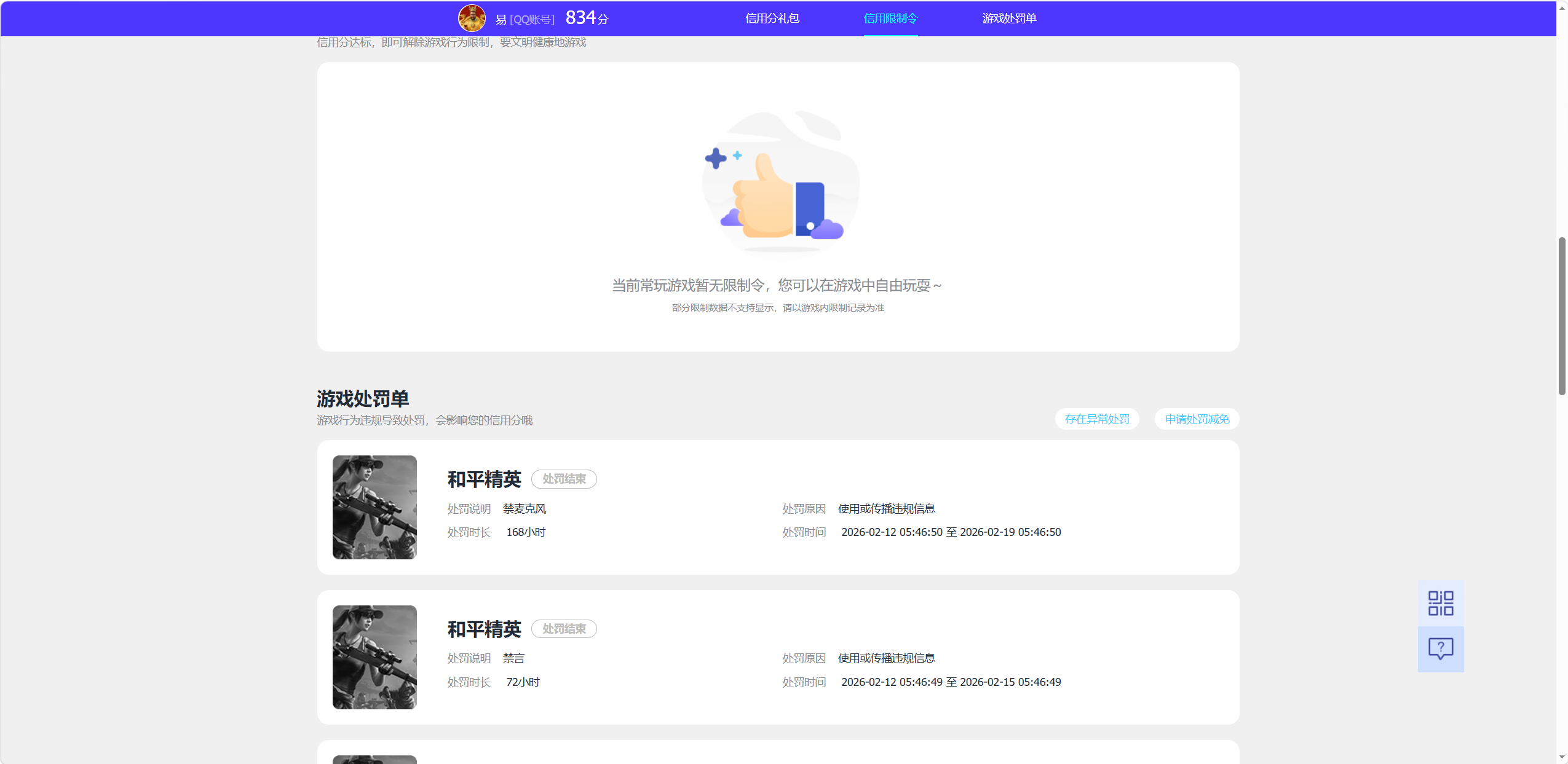Click 2026-02-19 05:46:50 penalty time range
1568x764 pixels.
click(x=951, y=532)
